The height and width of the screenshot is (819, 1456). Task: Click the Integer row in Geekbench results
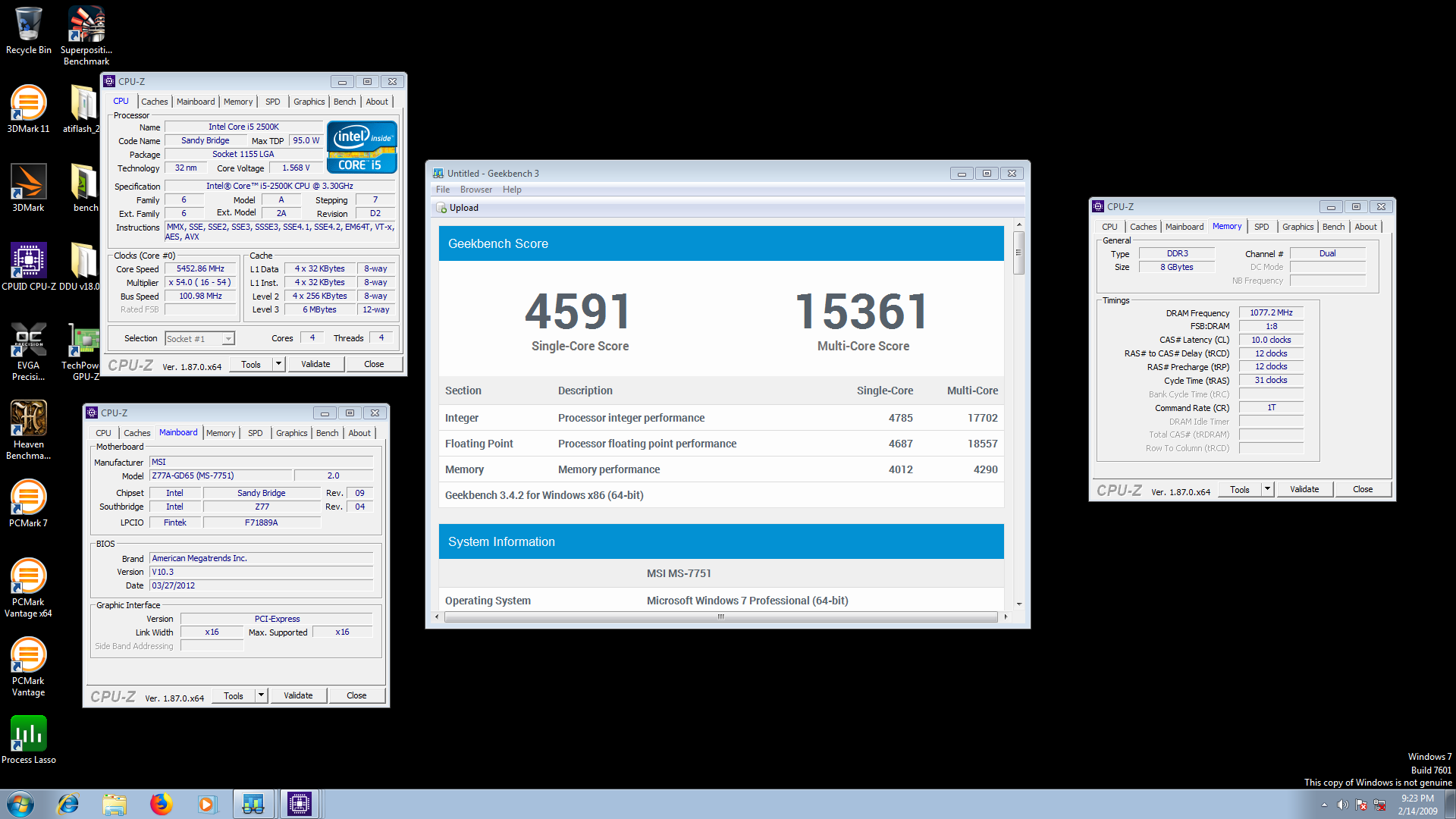click(x=721, y=418)
